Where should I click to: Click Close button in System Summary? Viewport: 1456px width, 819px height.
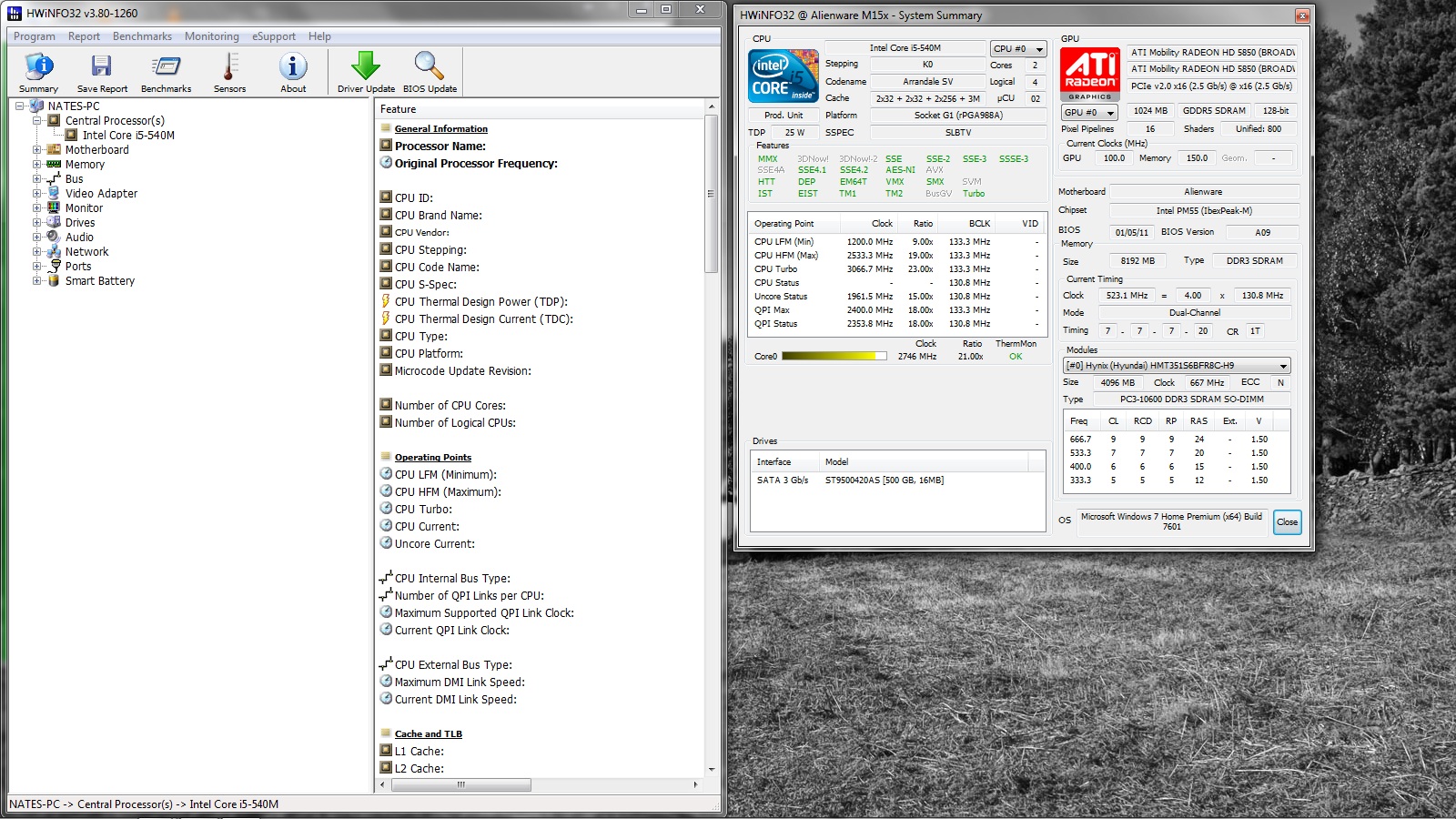tap(1287, 521)
